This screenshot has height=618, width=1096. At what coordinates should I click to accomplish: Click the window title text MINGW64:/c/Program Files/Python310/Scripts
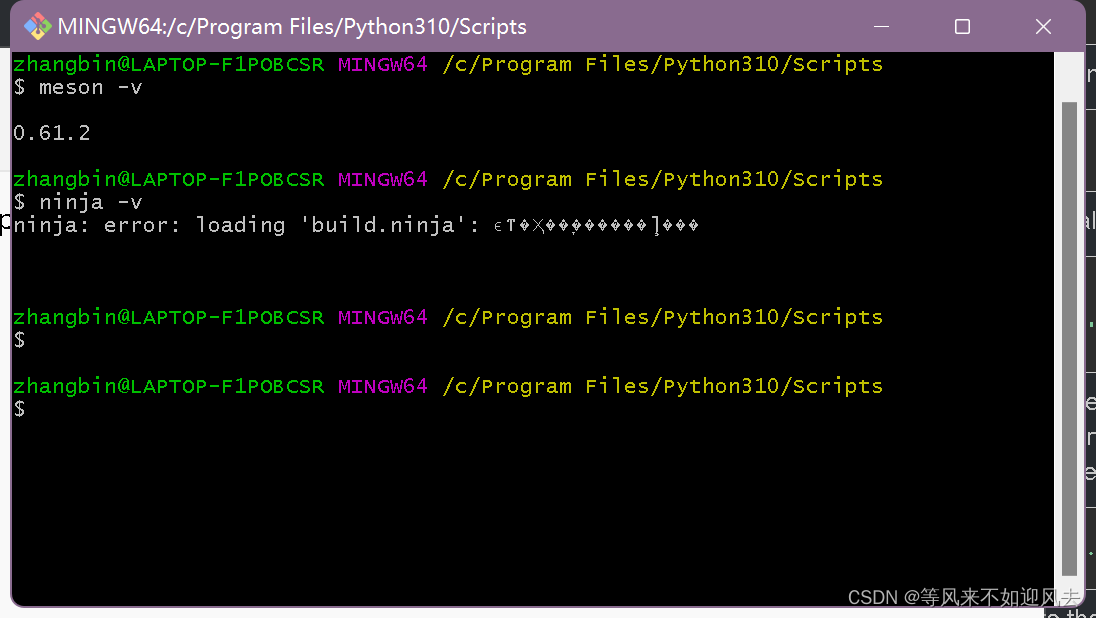[x=292, y=27]
